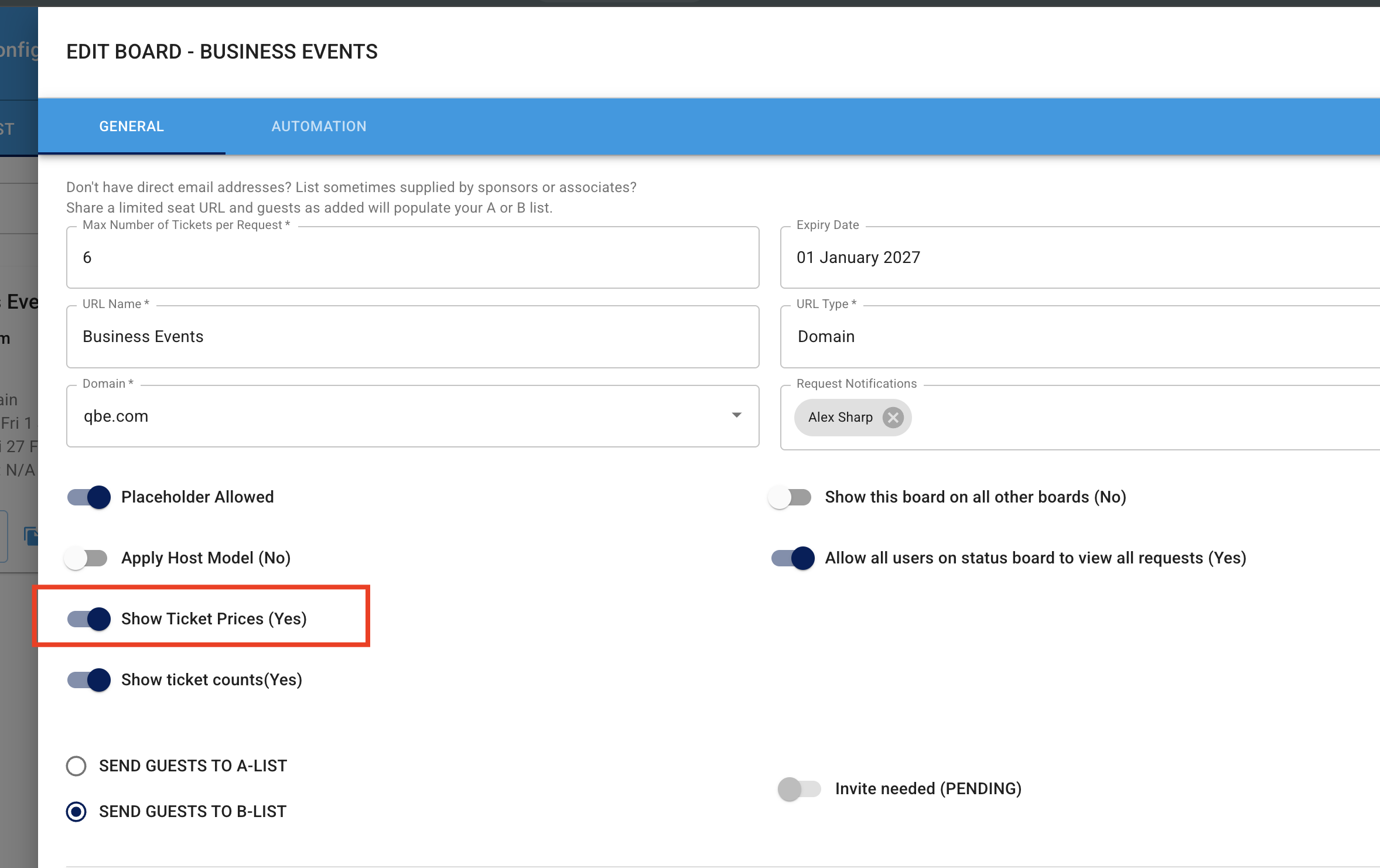Screen dimensions: 1380x868
Task: Toggle Placeholder Allowed switch
Action: (x=89, y=497)
